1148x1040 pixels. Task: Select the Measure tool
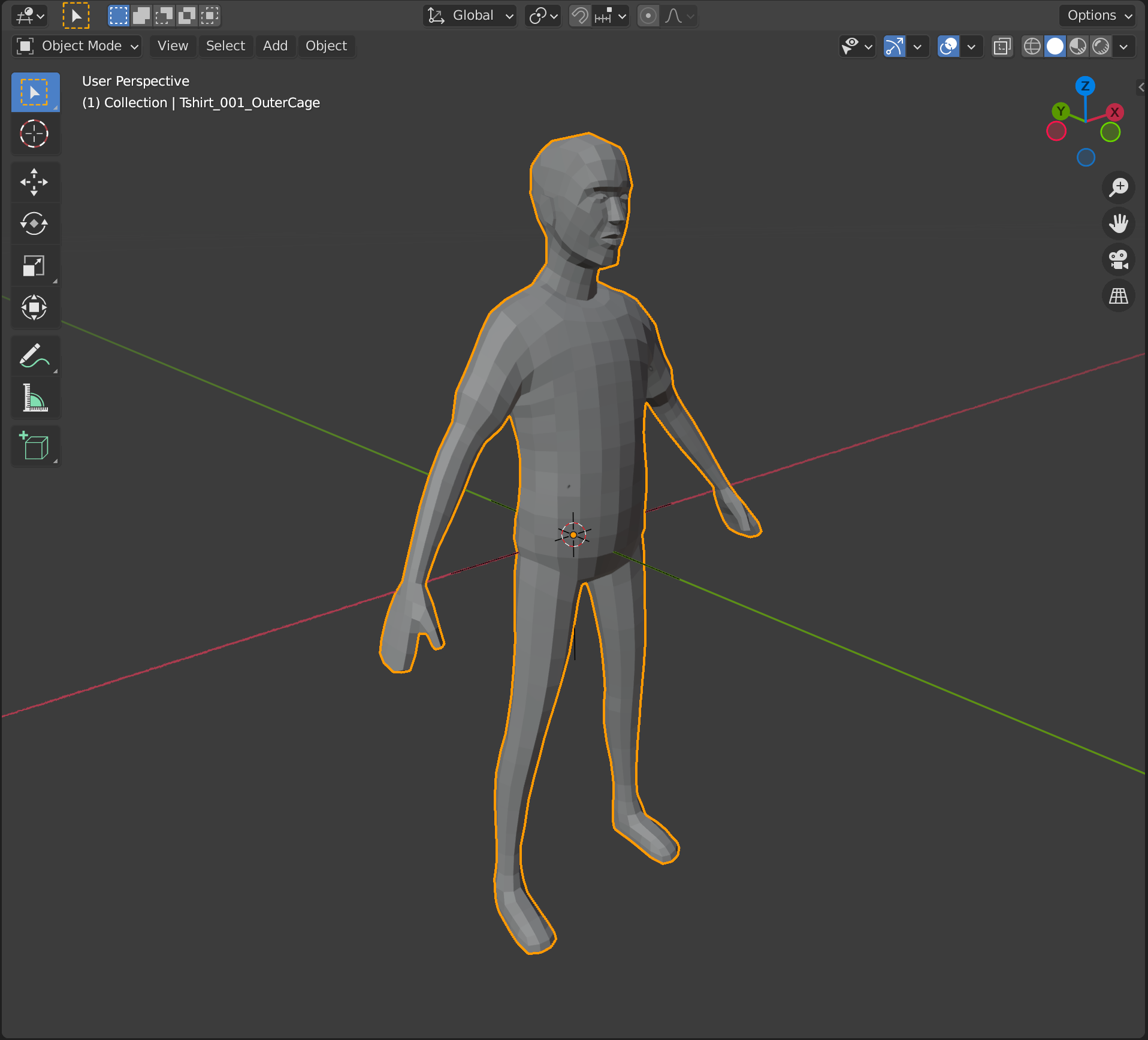[x=34, y=398]
